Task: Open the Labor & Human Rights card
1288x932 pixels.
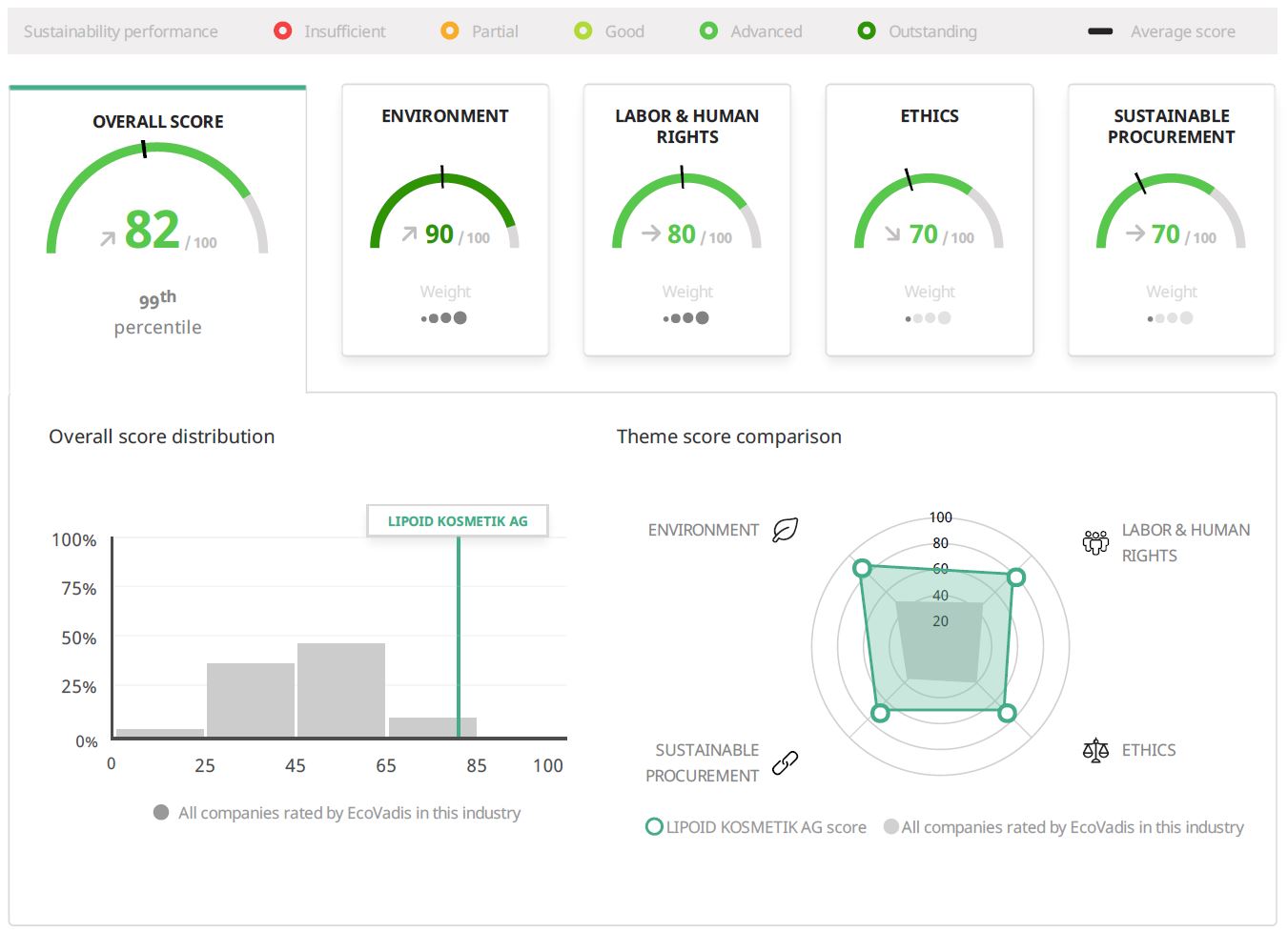Action: pyautogui.click(x=687, y=220)
